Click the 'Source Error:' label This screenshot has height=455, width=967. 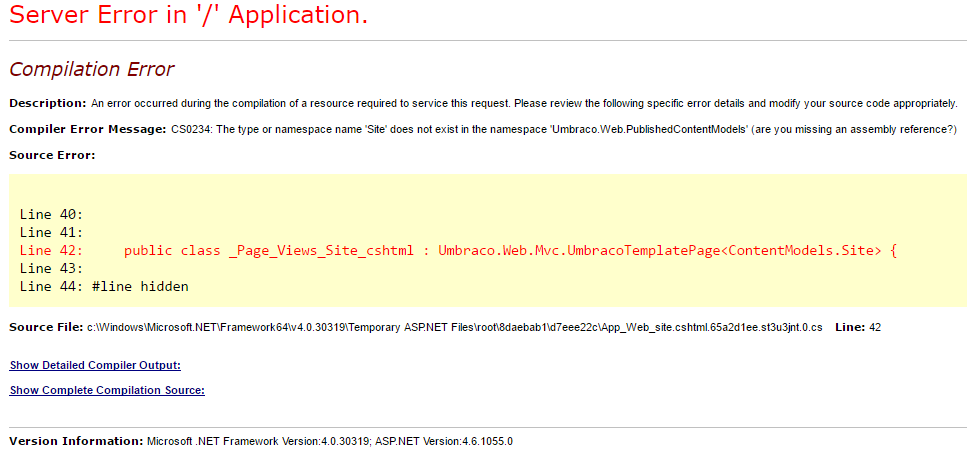click(x=52, y=155)
